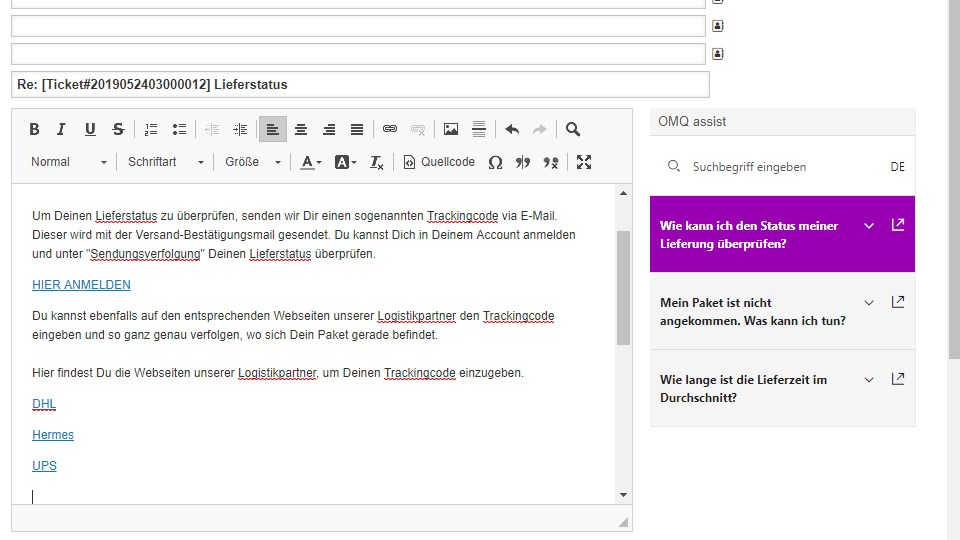
Task: Expand 'Wie lange ist die Lieferzeit' answer
Action: tap(869, 380)
